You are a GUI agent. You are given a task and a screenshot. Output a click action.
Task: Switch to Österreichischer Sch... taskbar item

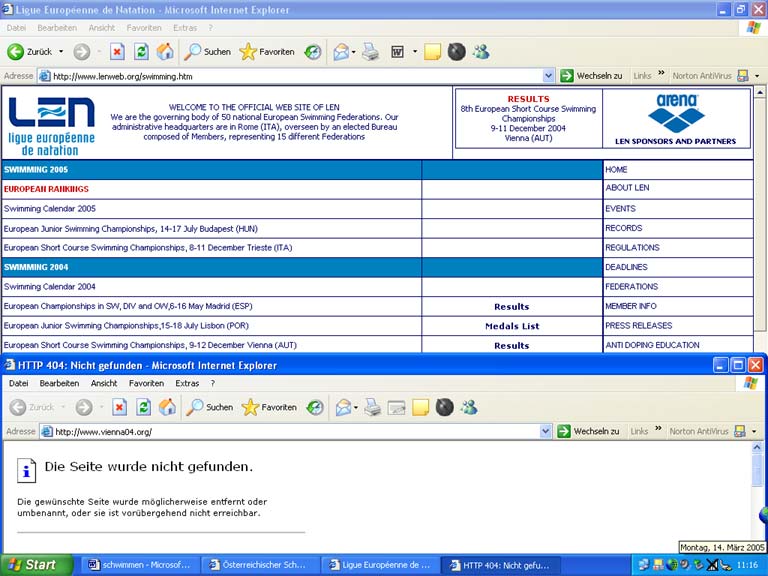[260, 565]
